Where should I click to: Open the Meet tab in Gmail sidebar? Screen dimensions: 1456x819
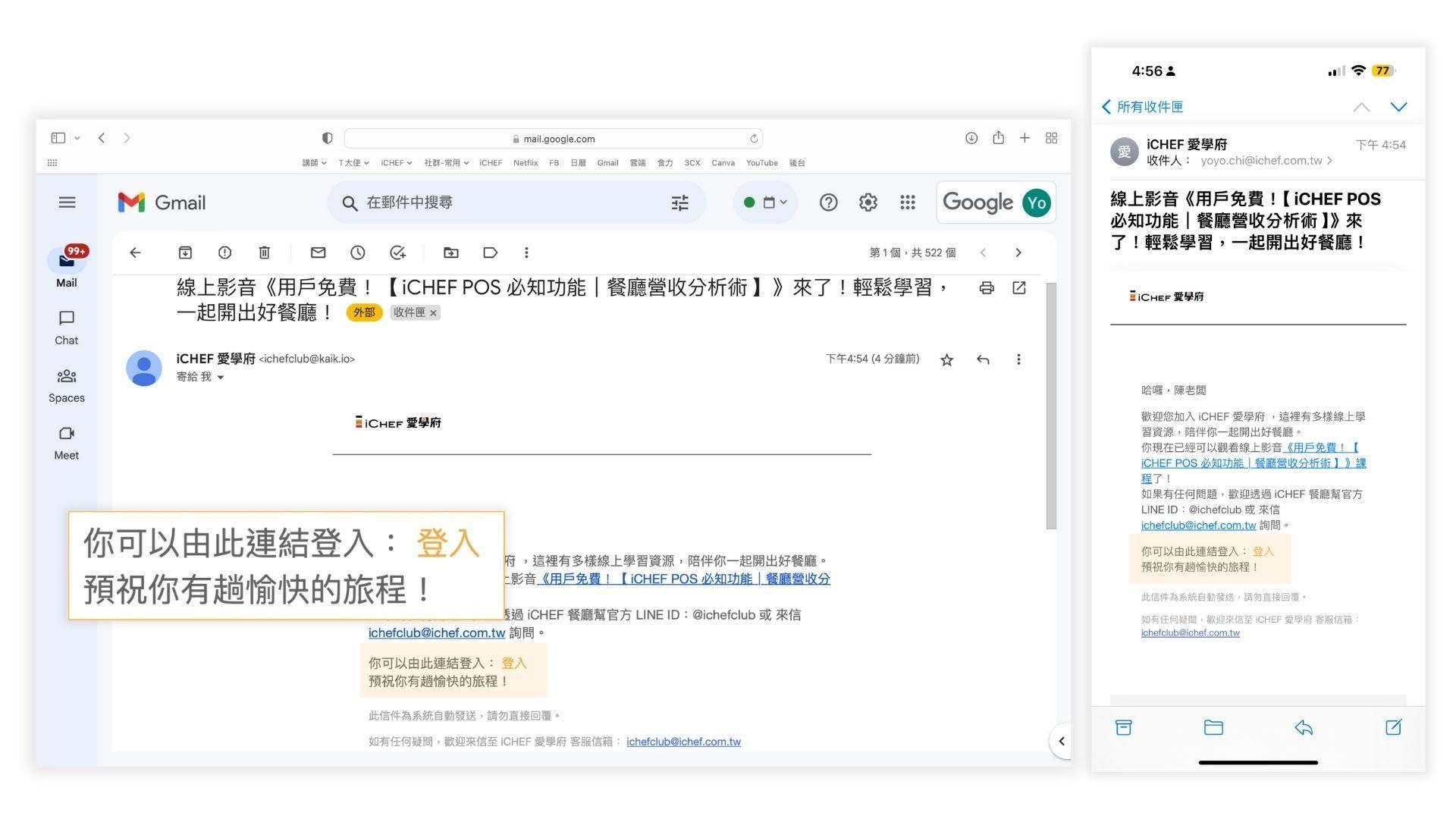click(66, 442)
